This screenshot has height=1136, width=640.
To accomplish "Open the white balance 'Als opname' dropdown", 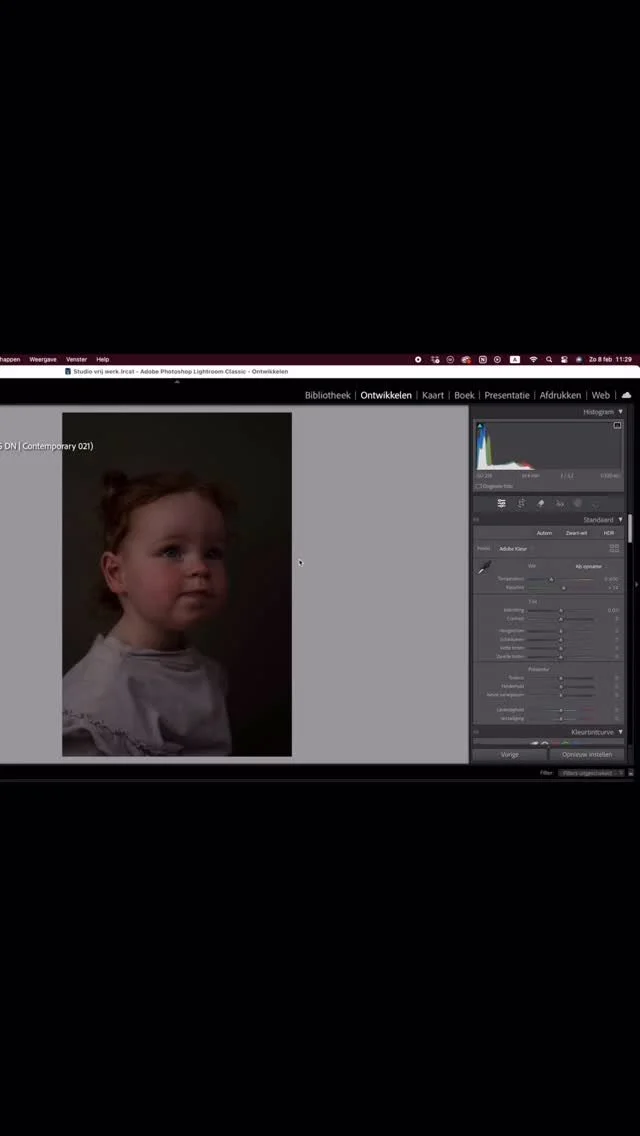I will [x=589, y=567].
